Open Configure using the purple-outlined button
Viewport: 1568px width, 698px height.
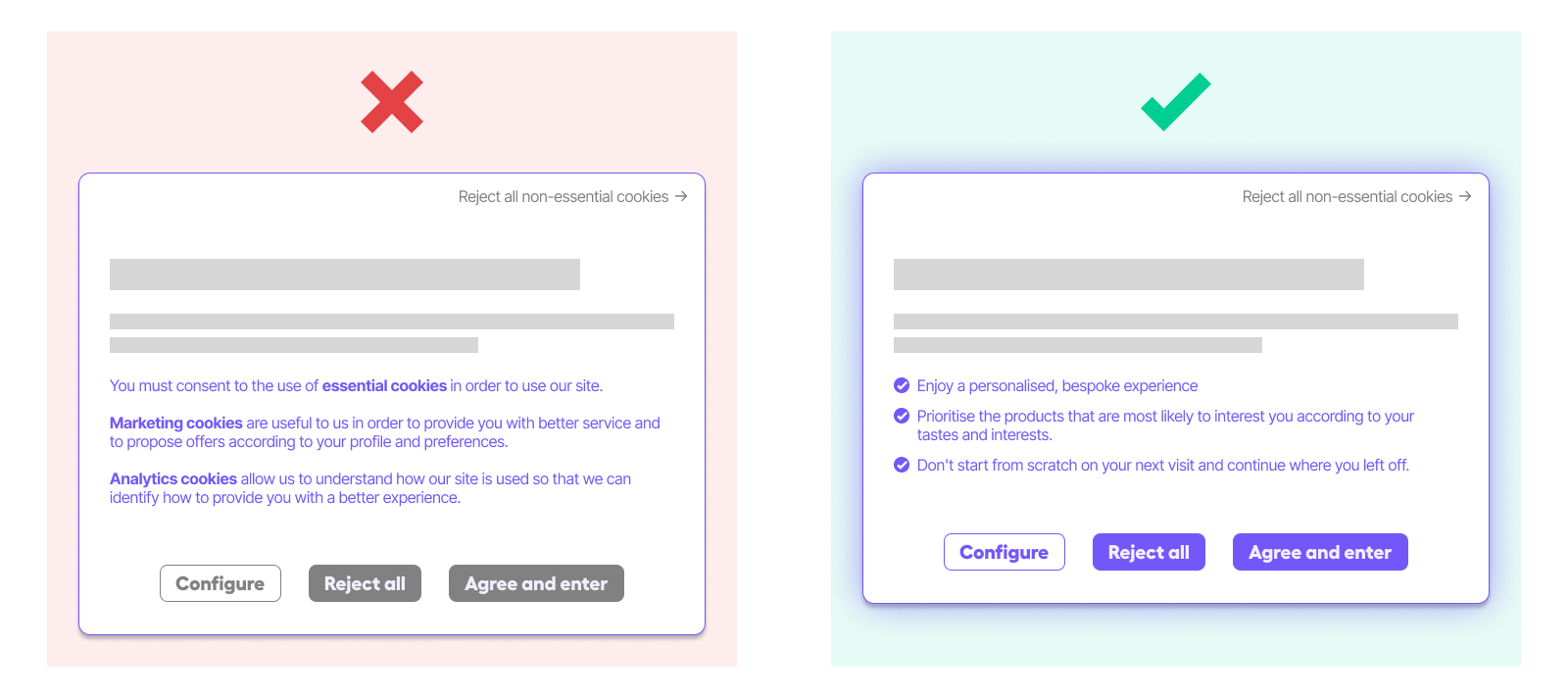(1004, 552)
